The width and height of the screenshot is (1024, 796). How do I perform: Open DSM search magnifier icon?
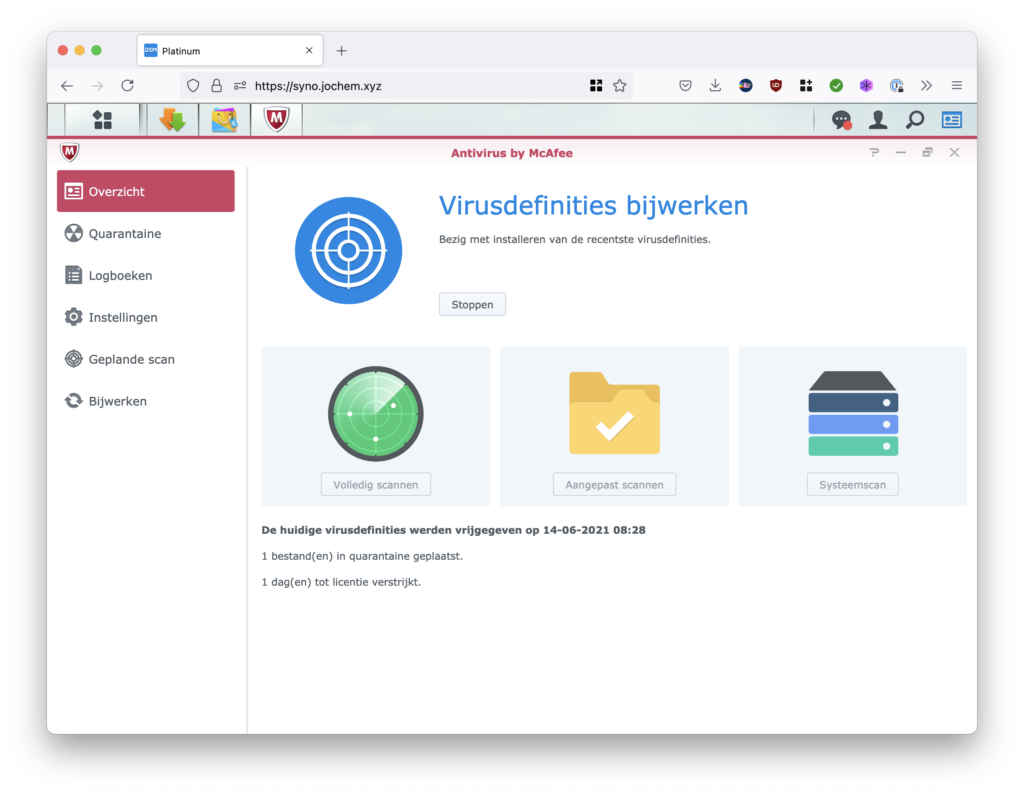tap(915, 119)
